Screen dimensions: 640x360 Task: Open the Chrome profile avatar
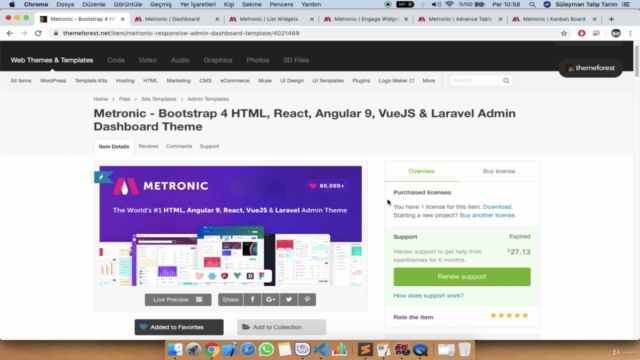pyautogui.click(x=616, y=33)
